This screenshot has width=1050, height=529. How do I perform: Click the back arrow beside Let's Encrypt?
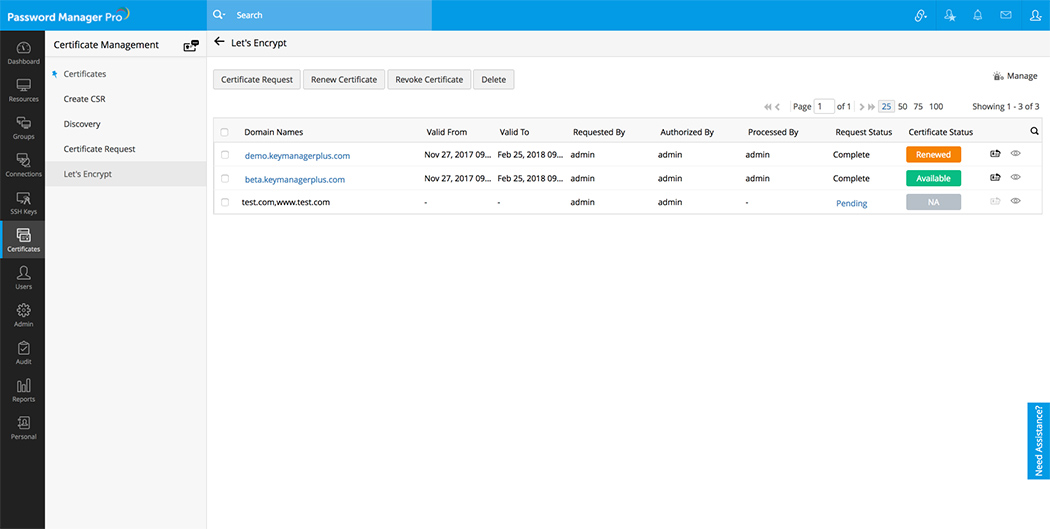point(220,43)
